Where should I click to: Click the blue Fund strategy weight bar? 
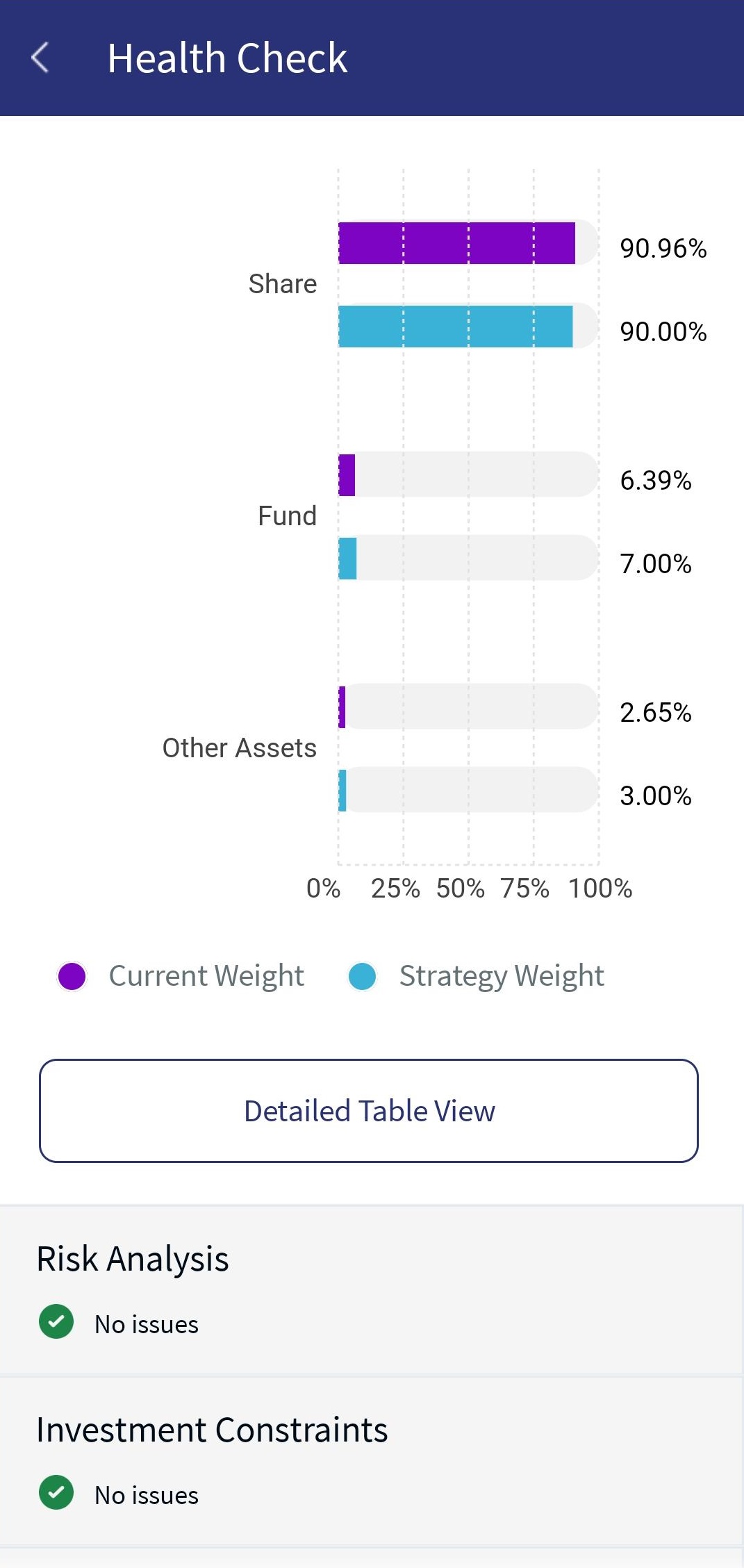347,559
